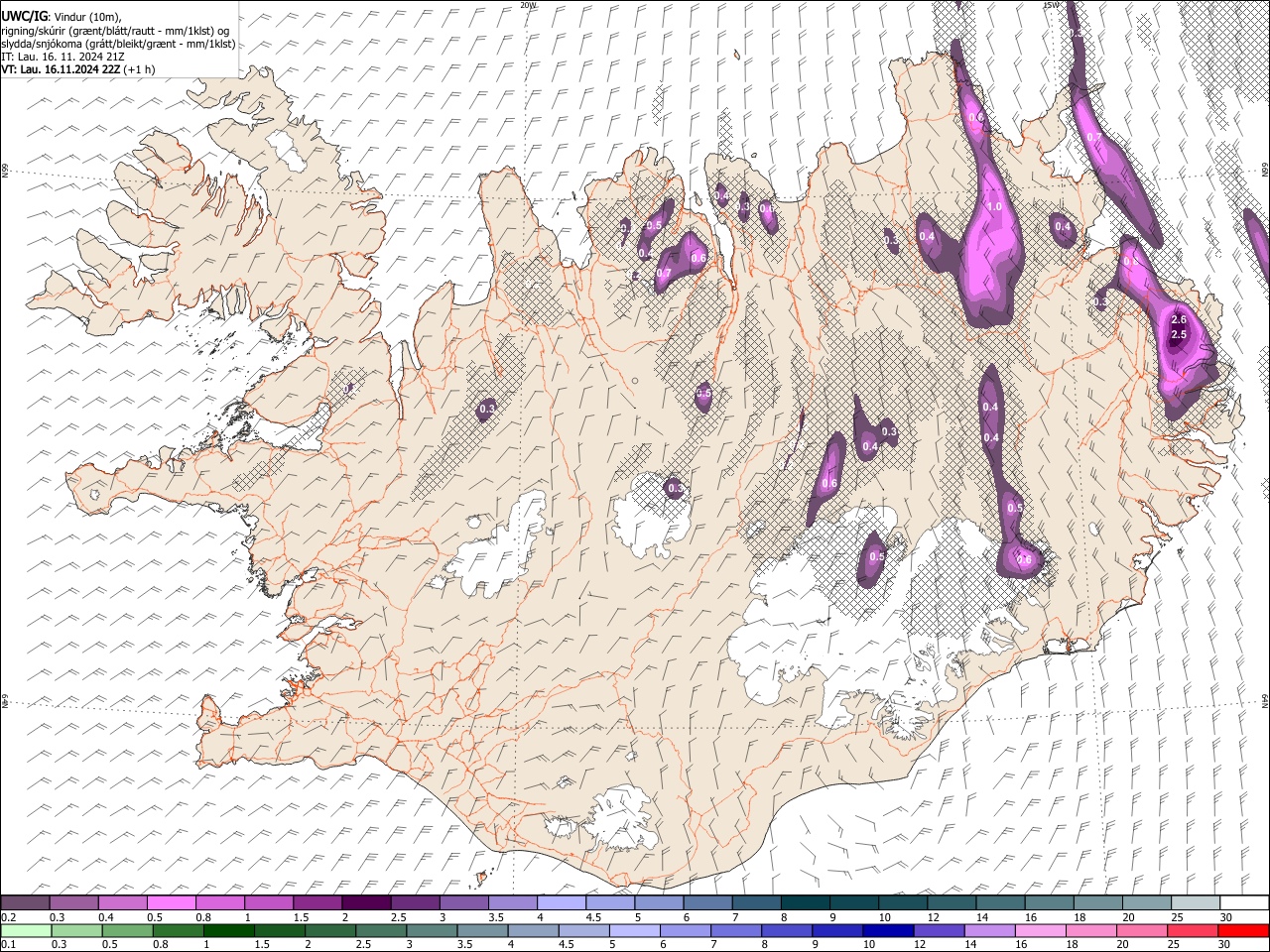The width and height of the screenshot is (1270, 952).
Task: Select the 'IT: Lau. 16. 11. 2024 21Z' line
Action: click(x=63, y=57)
